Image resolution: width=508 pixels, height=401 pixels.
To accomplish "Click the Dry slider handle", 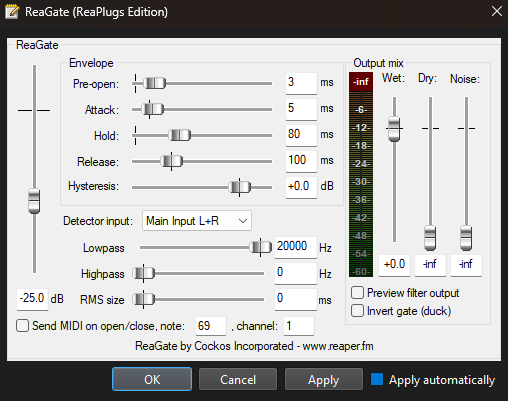I will [430, 238].
